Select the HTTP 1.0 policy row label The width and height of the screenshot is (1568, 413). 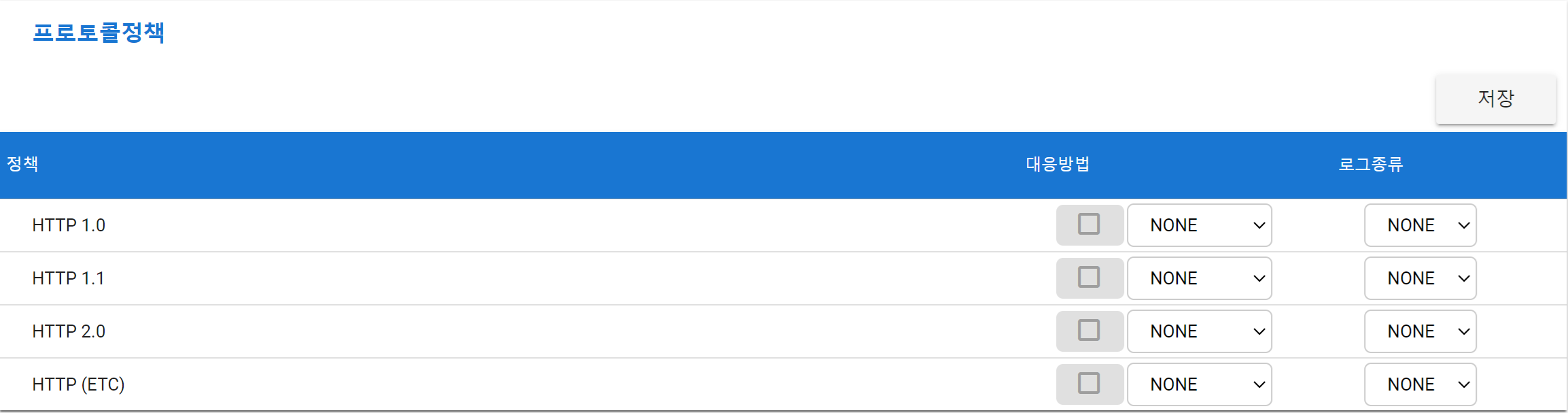[69, 225]
